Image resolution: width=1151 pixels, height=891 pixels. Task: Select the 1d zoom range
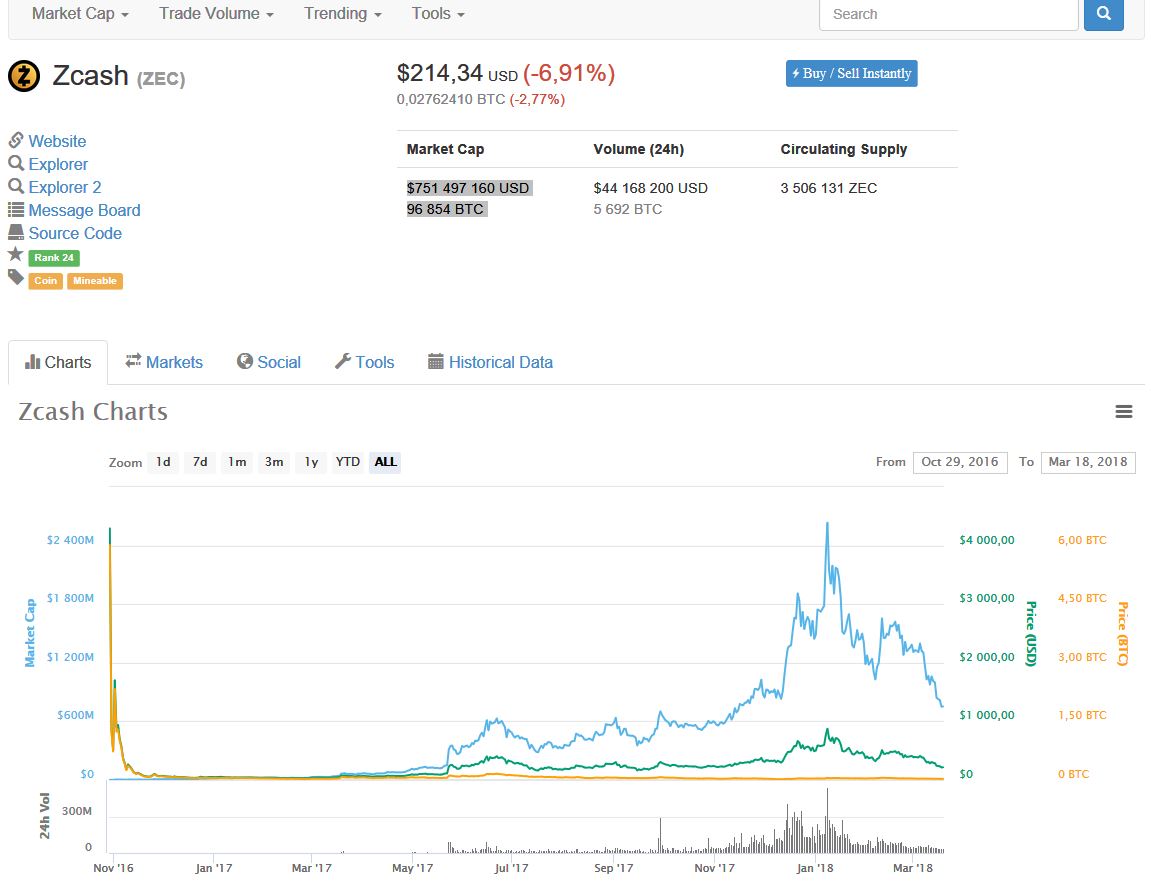click(162, 462)
